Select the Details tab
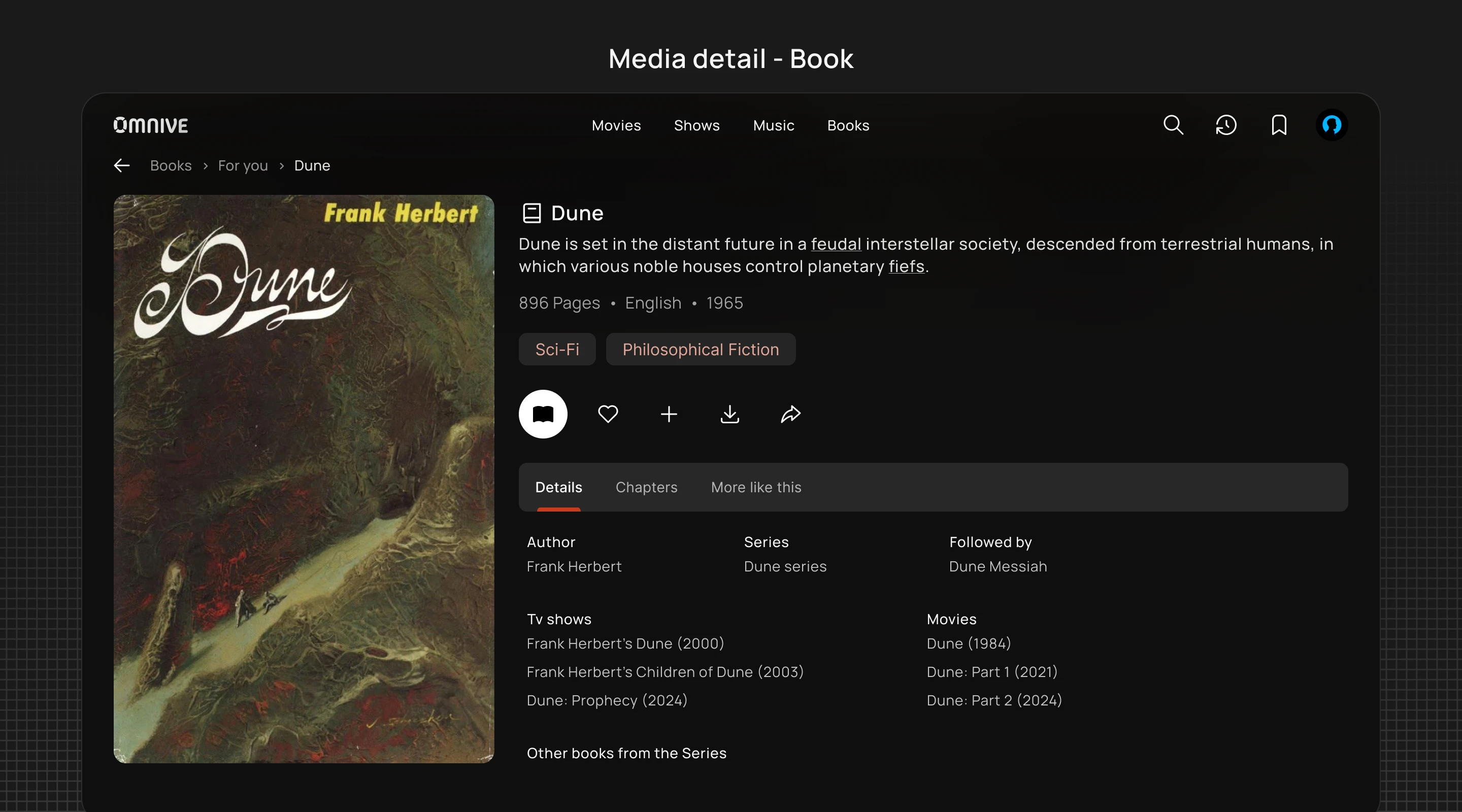This screenshot has height=812, width=1462. pyautogui.click(x=558, y=487)
